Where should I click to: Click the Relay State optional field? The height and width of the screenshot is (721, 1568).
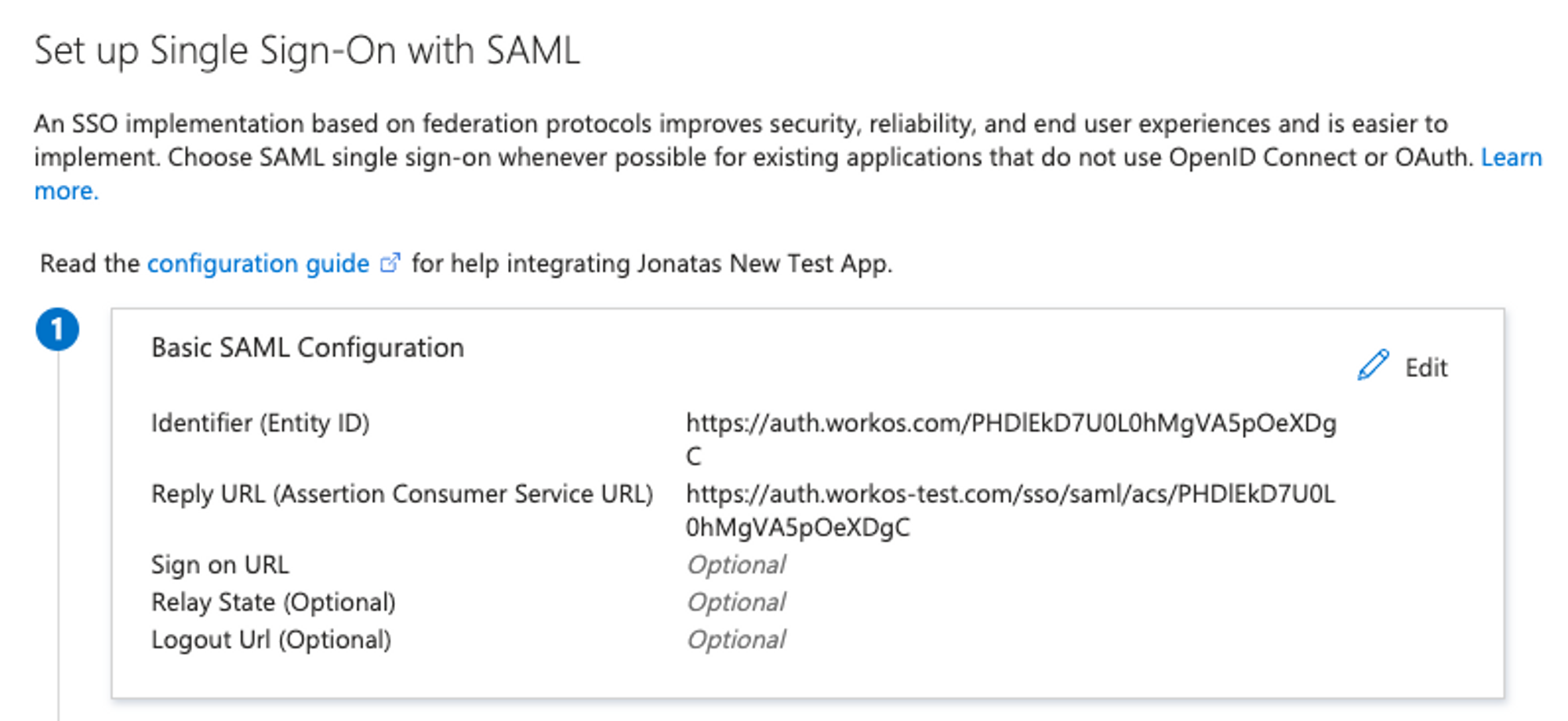coord(735,602)
